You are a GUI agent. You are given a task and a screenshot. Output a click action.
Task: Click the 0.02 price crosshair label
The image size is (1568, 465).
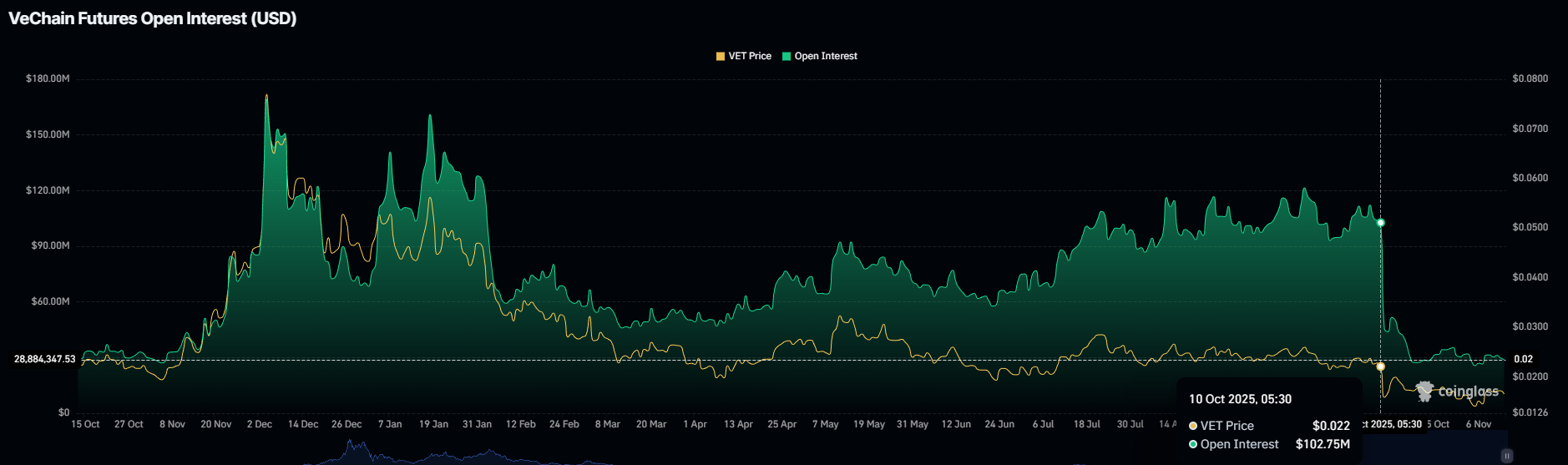pos(1524,359)
